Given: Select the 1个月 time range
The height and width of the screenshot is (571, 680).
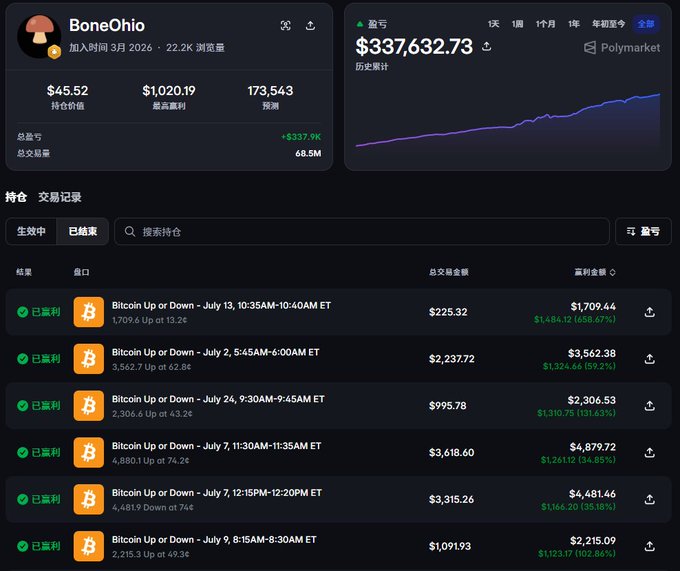Looking at the screenshot, I should [x=545, y=24].
